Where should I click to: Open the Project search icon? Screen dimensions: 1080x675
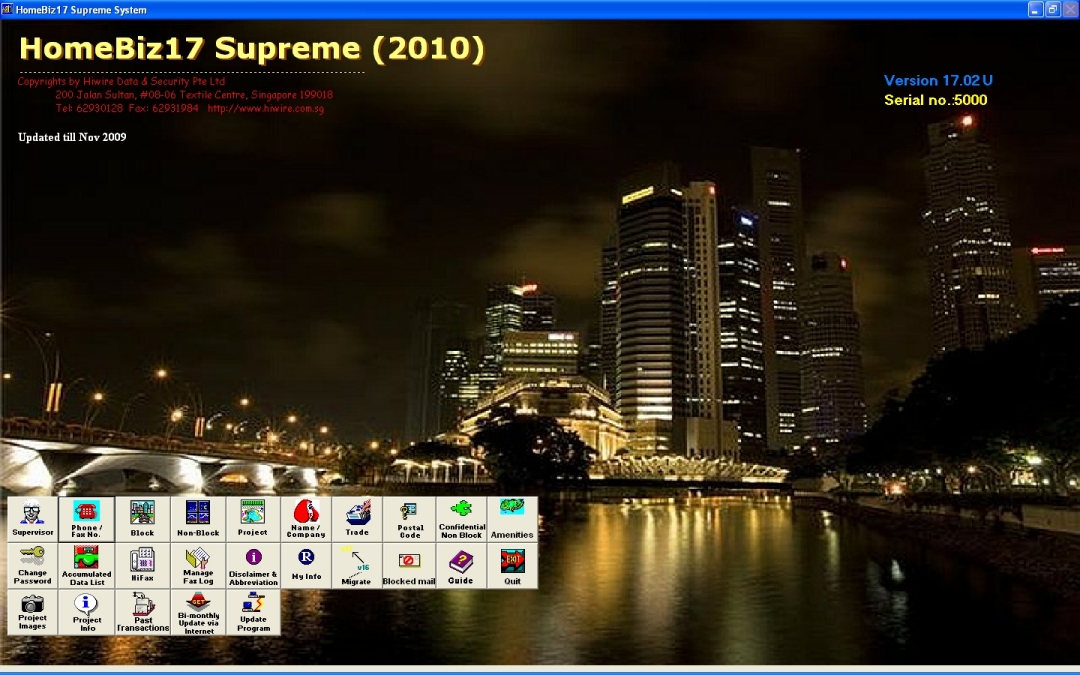click(x=253, y=519)
